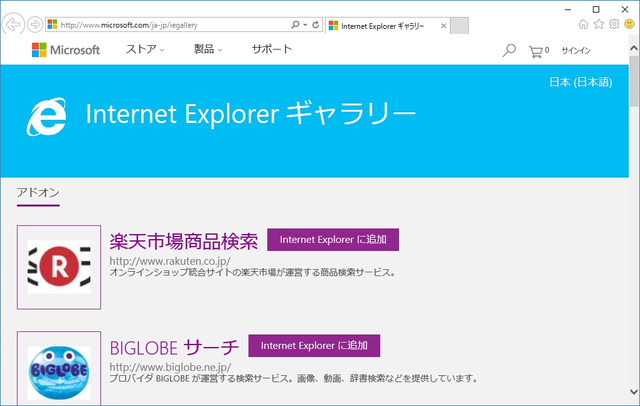This screenshot has height=406, width=640.
Task: Refresh the page with the reload icon
Action: (x=316, y=24)
